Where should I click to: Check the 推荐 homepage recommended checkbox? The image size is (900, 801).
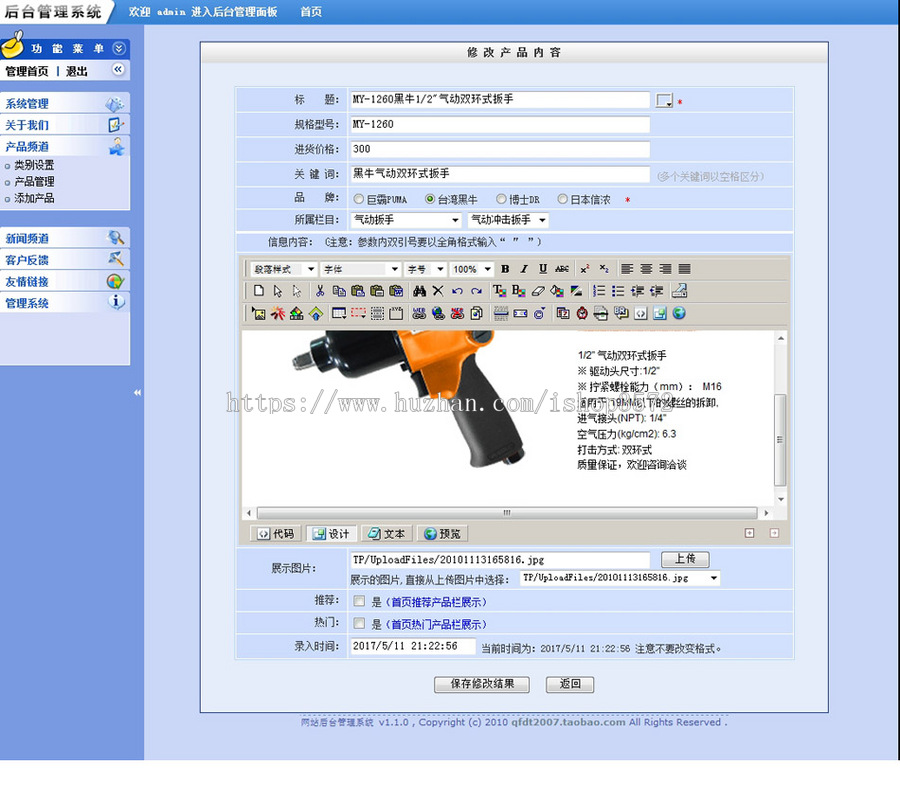tap(359, 601)
